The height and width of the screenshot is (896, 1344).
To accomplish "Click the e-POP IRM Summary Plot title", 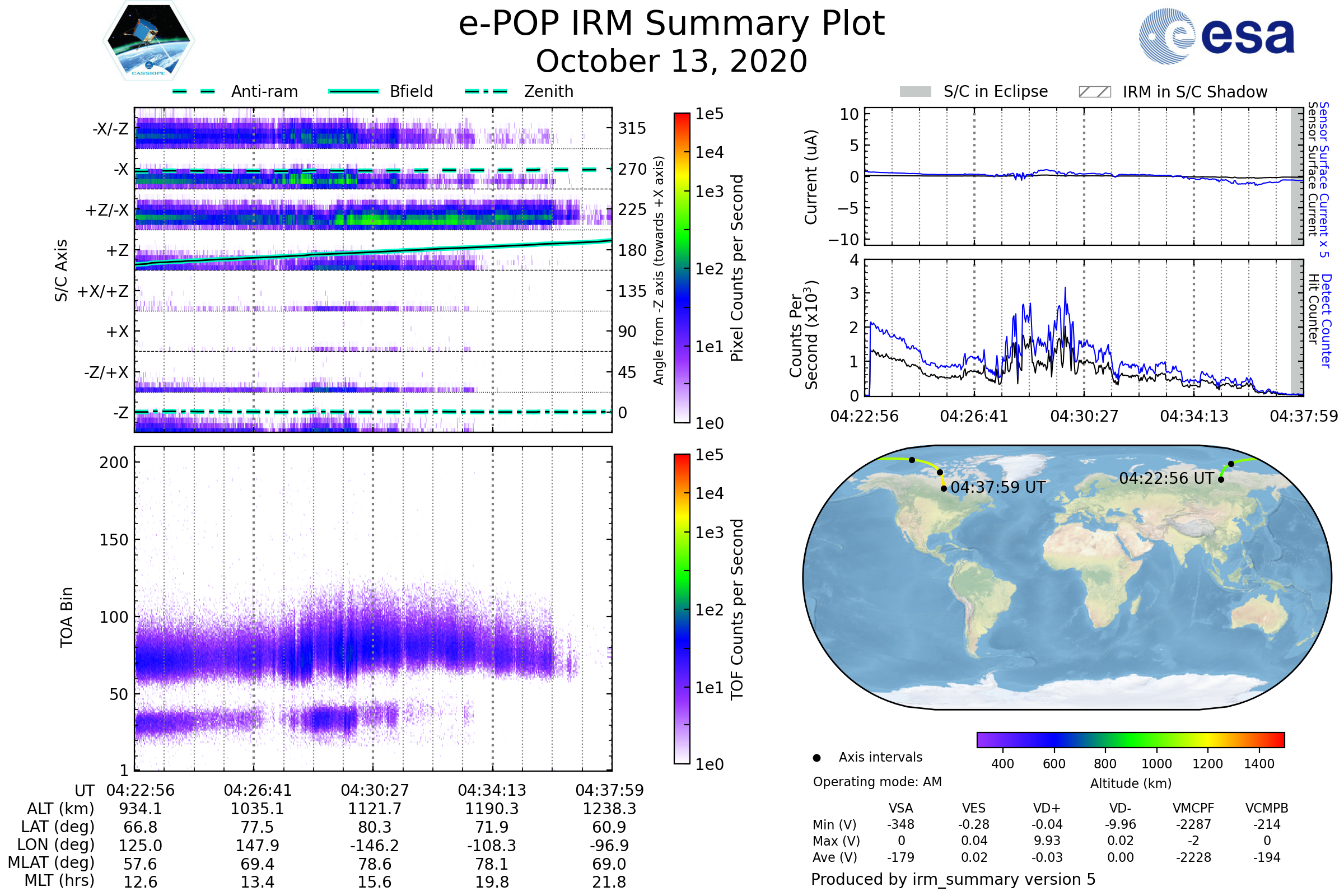I will (x=671, y=24).
